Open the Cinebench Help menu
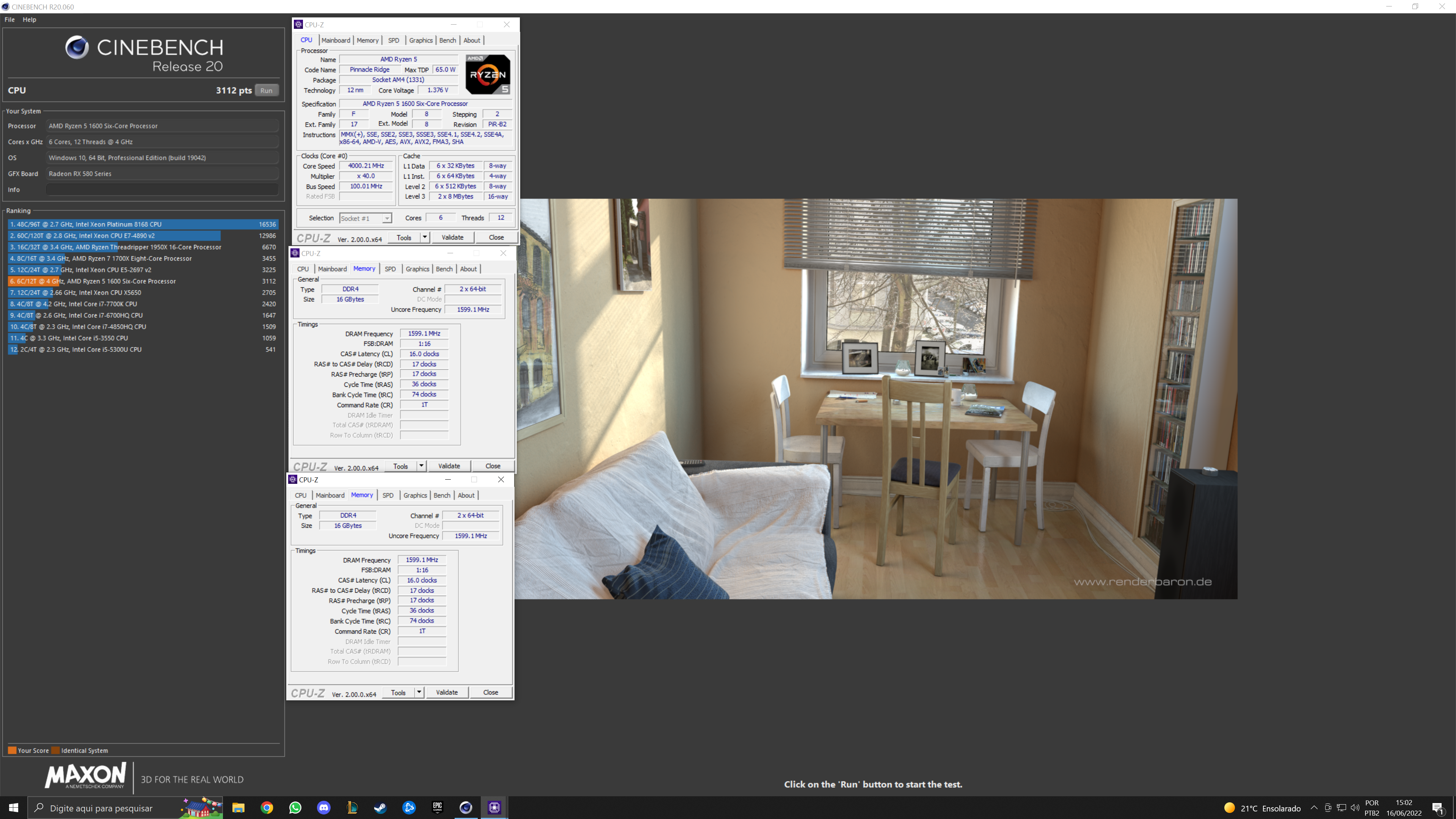The image size is (1456, 819). (30, 19)
